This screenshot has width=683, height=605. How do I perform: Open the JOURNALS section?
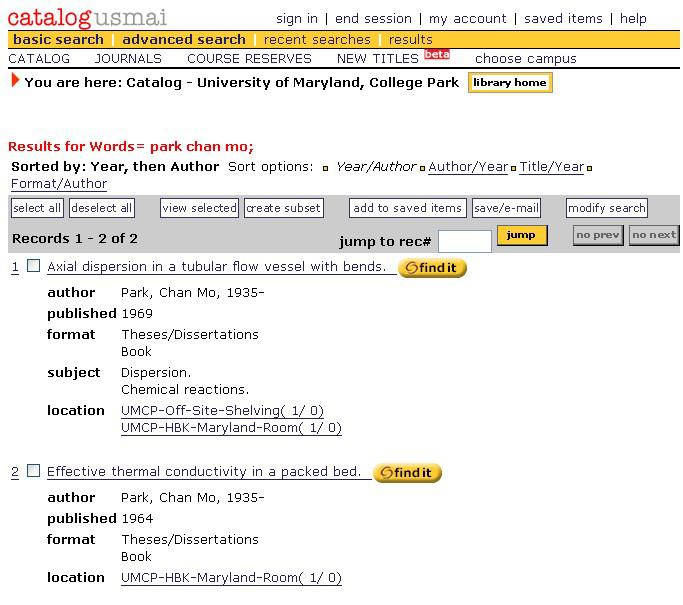[128, 58]
